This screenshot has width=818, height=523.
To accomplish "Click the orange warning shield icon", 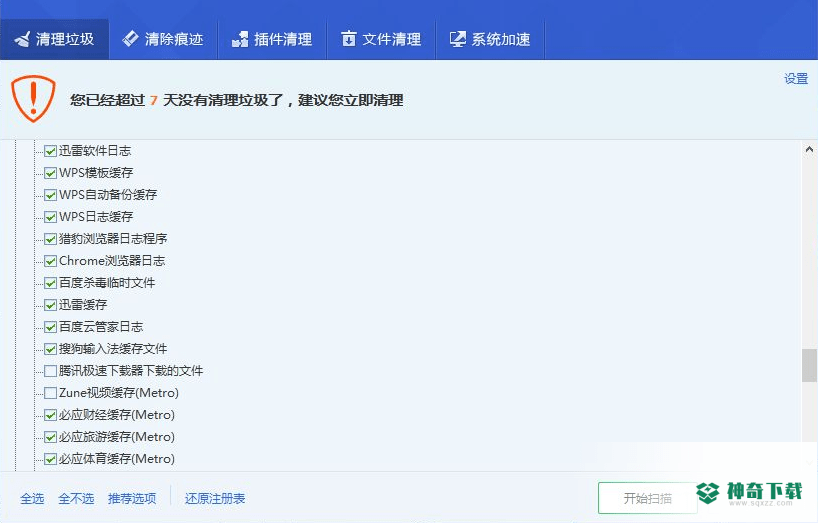I will pyautogui.click(x=33, y=99).
